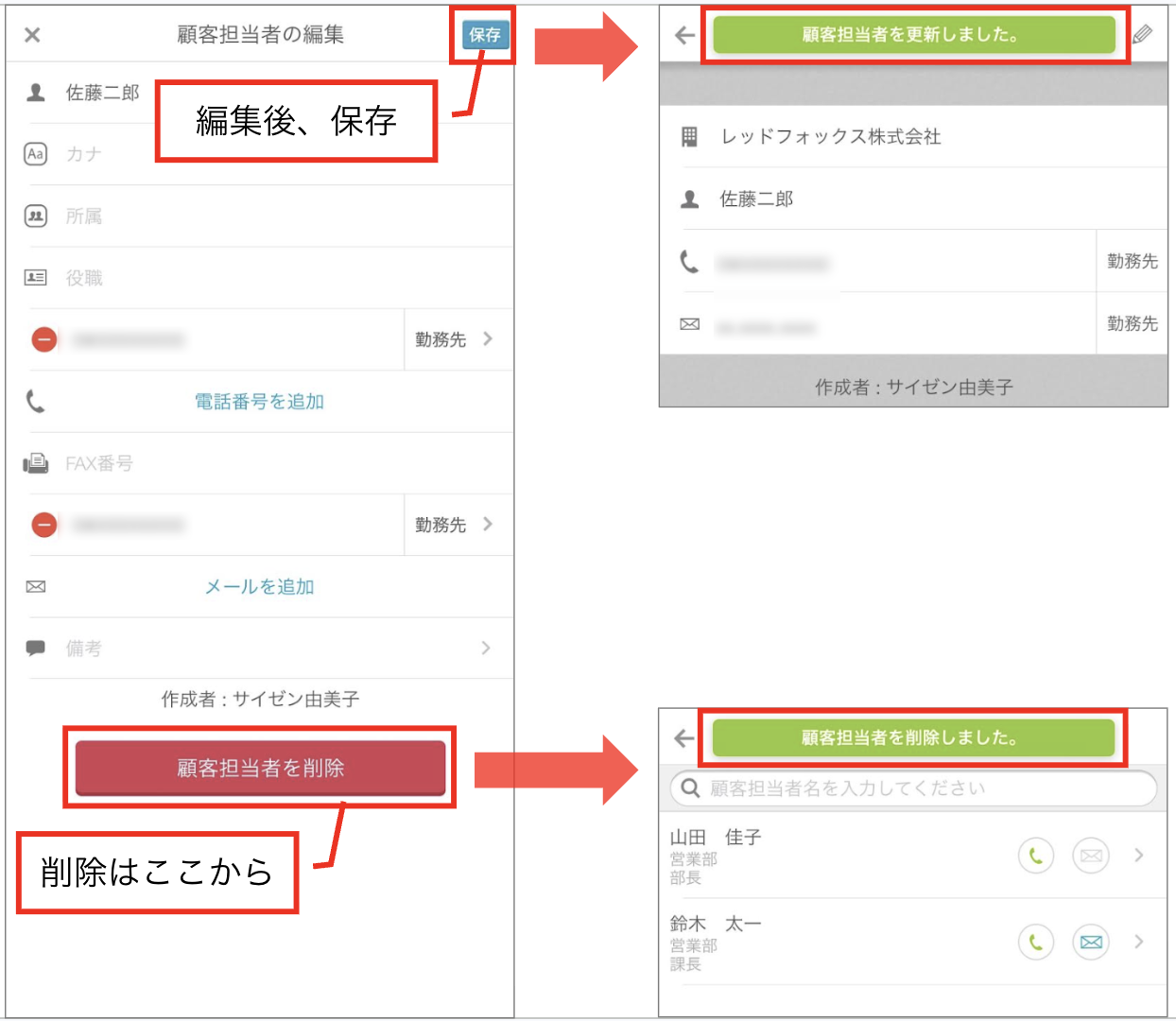Click the FAX machine icon
This screenshot has width=1176, height=1021.
click(x=36, y=463)
